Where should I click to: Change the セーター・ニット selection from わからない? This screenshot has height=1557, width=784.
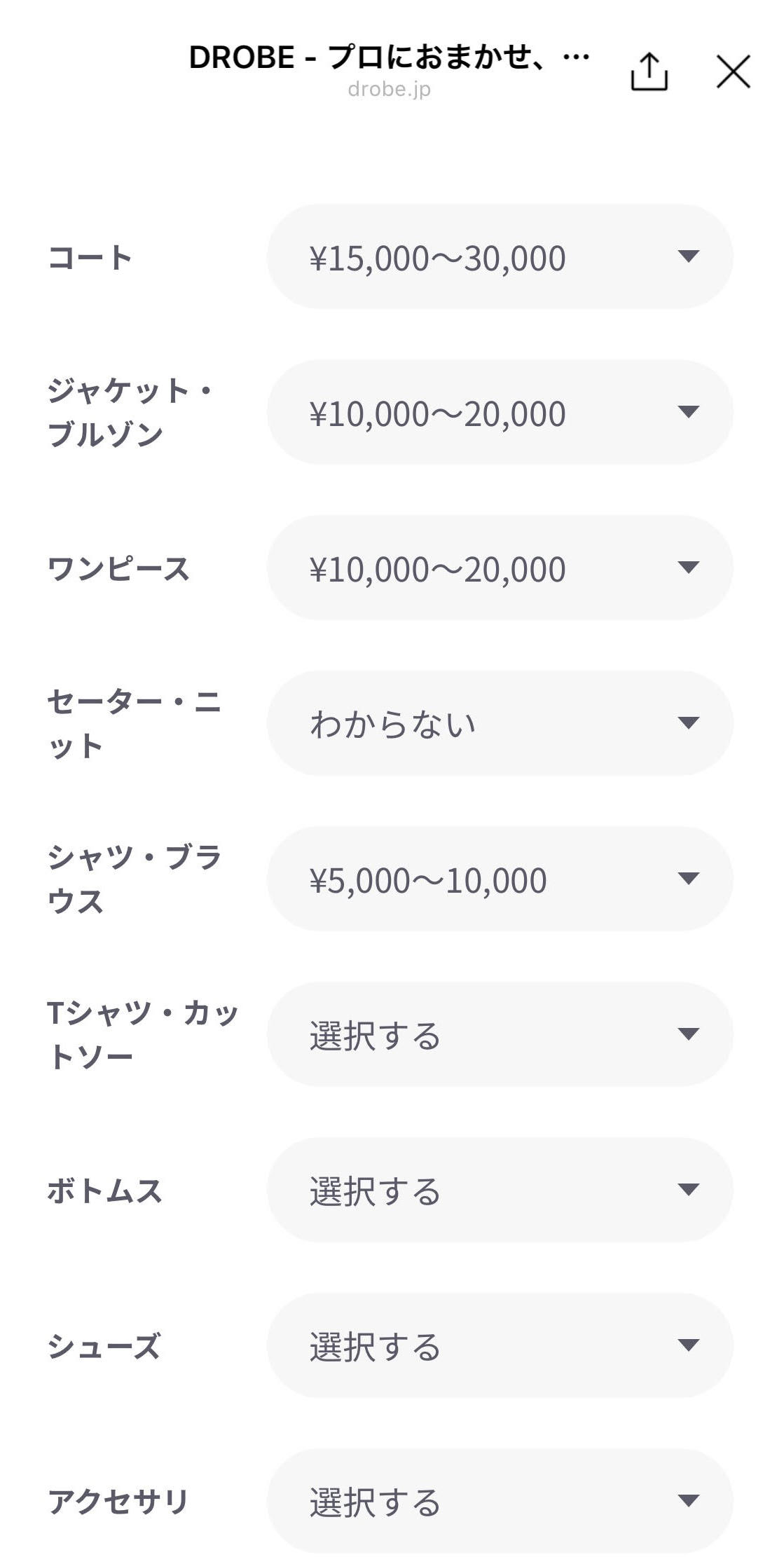click(x=499, y=723)
